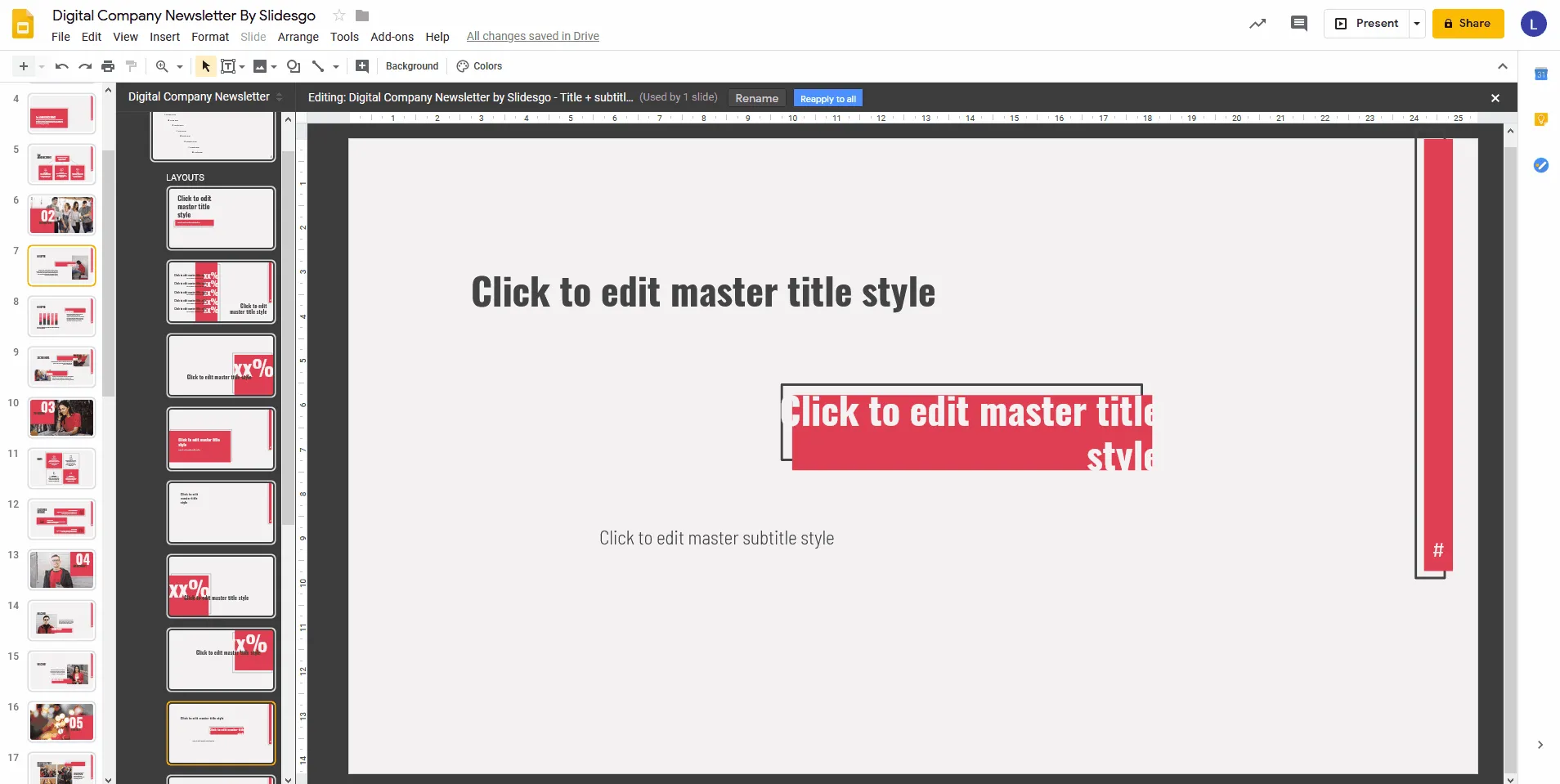
Task: Open Google Calendar from the side panel
Action: [x=1540, y=74]
